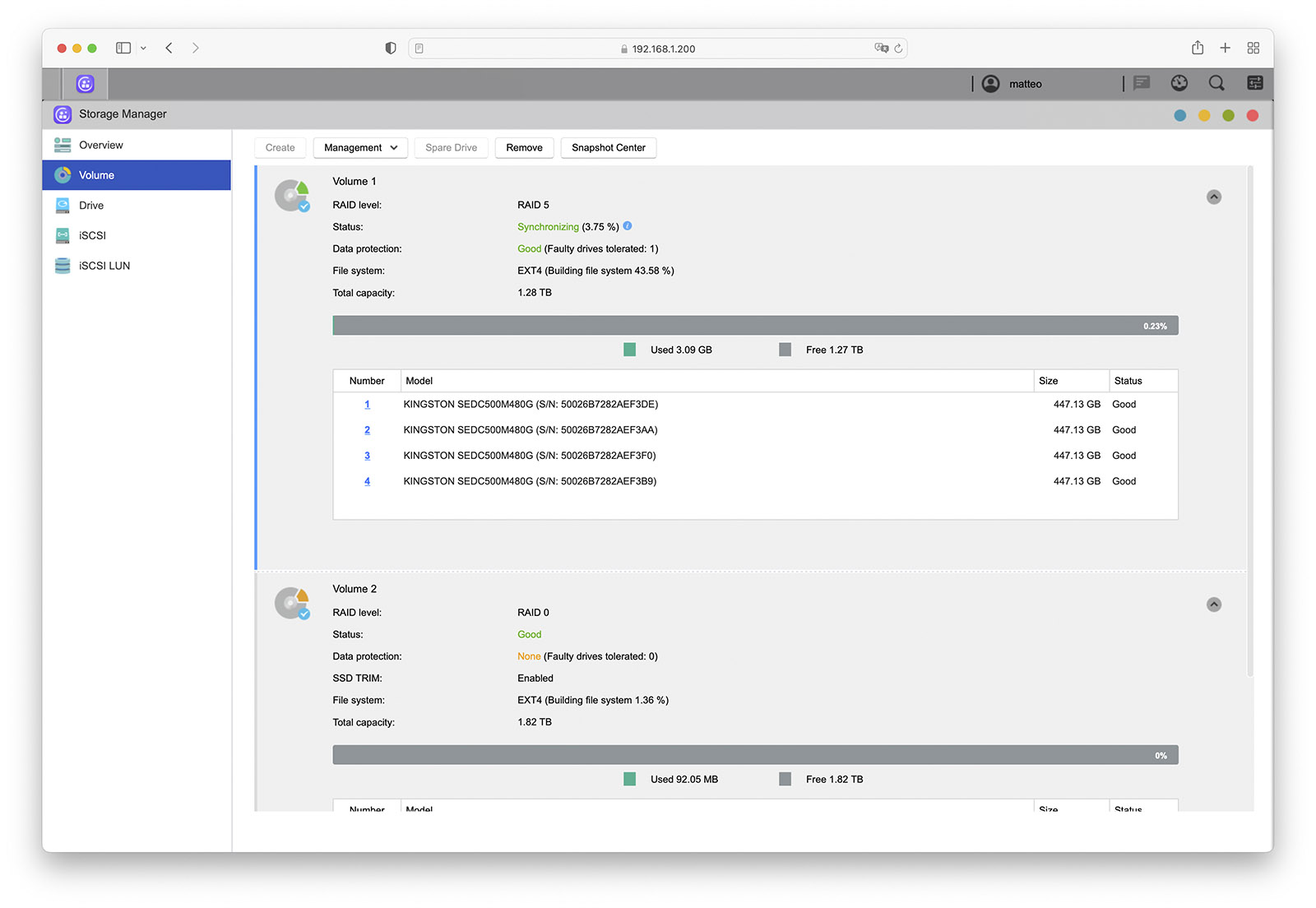Image resolution: width=1316 pixels, height=908 pixels.
Task: Click the drive model ending in AEF3DE
Action: tap(531, 405)
